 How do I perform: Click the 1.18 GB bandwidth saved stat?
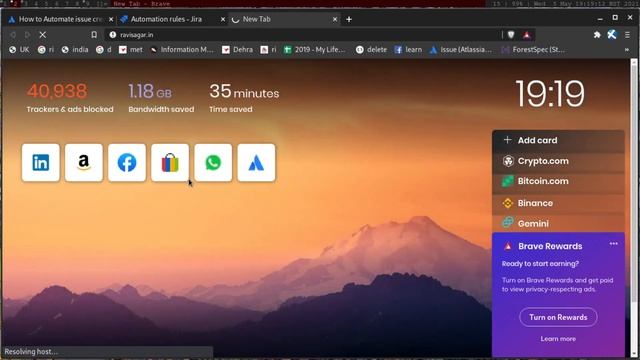click(x=161, y=98)
